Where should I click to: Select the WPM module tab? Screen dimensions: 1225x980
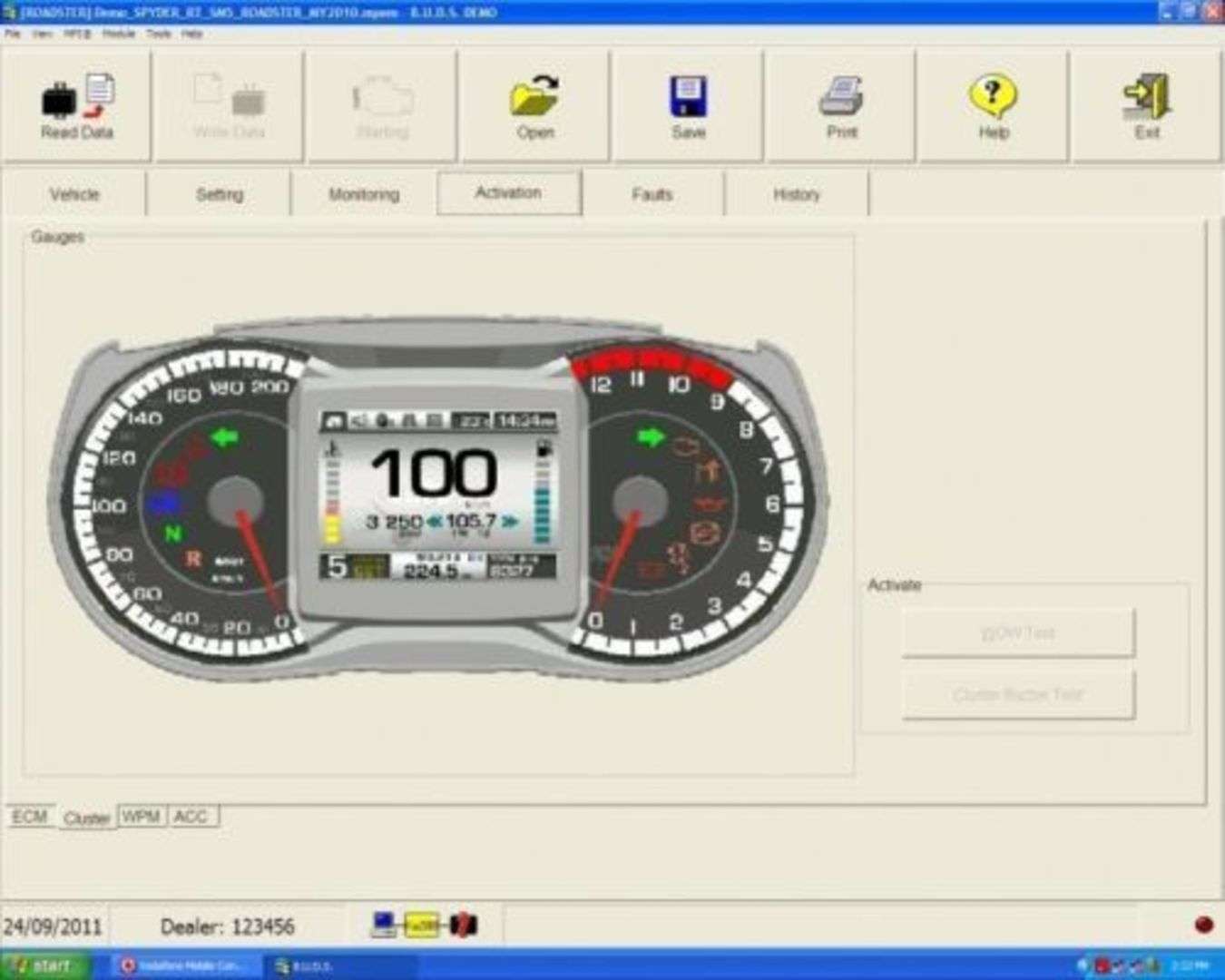[x=141, y=817]
